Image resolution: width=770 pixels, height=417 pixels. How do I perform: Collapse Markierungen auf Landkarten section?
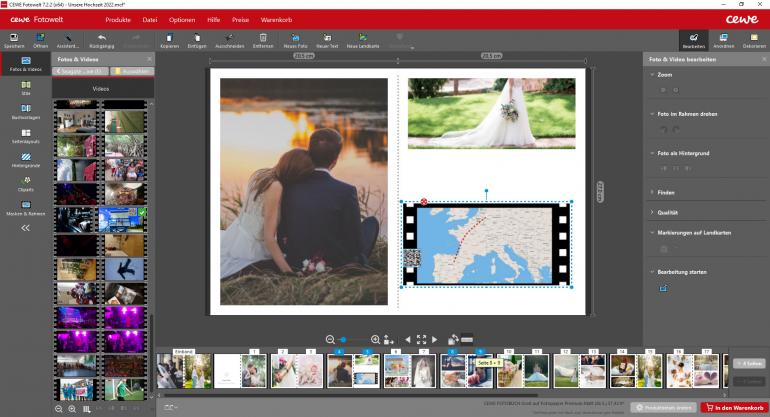(652, 233)
